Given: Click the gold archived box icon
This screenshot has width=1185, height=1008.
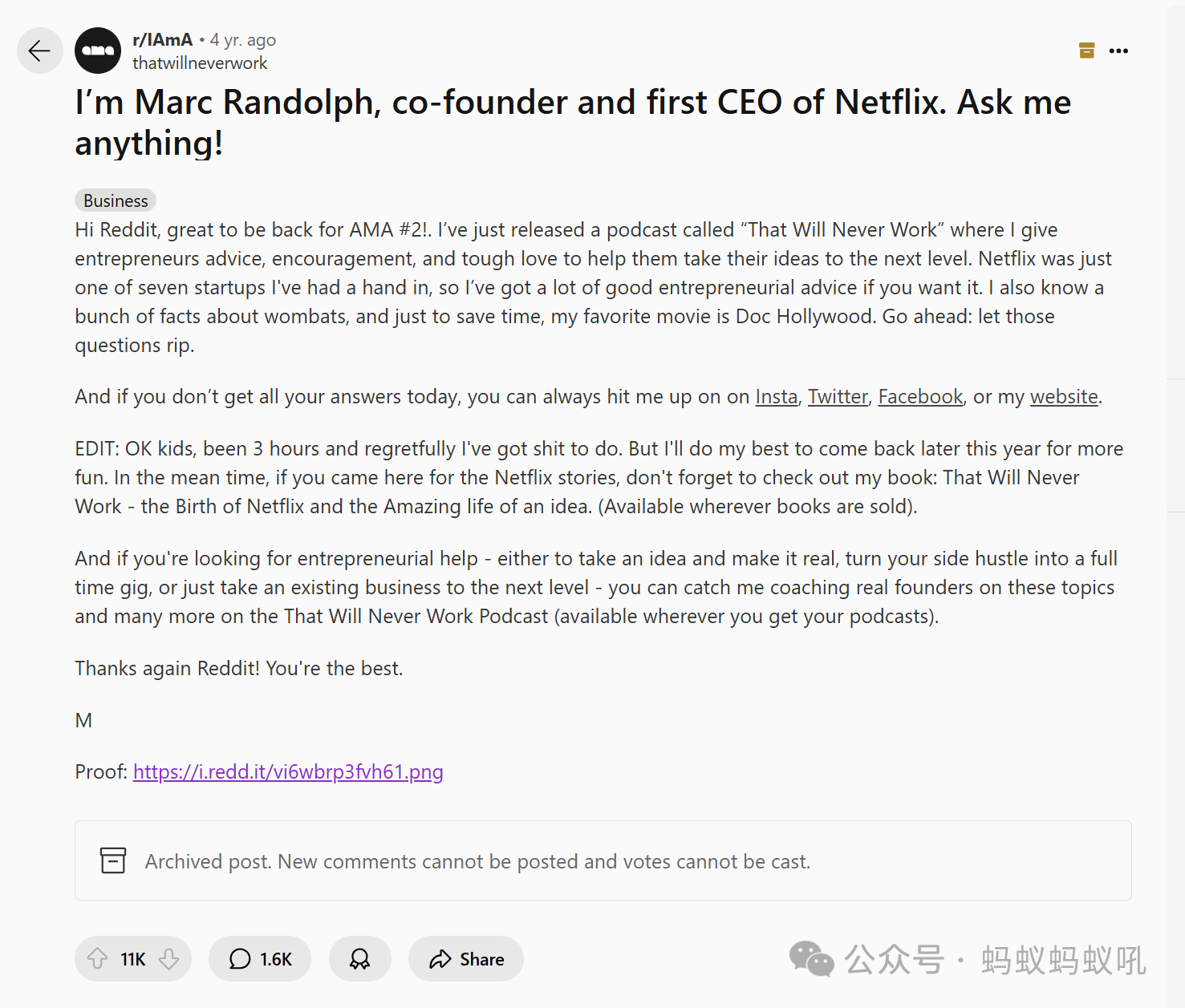Looking at the screenshot, I should coord(1086,51).
